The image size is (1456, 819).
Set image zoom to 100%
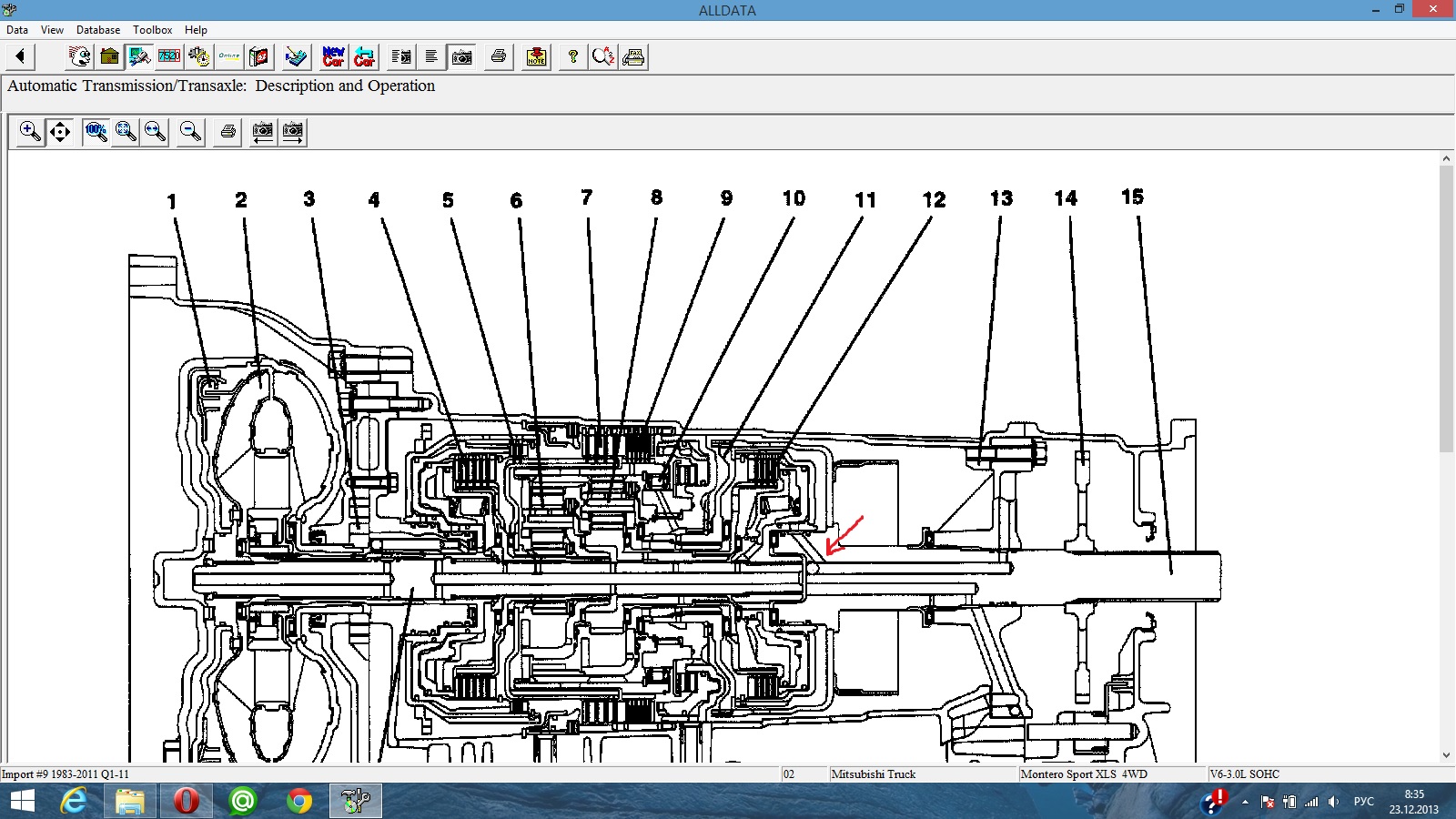click(x=96, y=132)
